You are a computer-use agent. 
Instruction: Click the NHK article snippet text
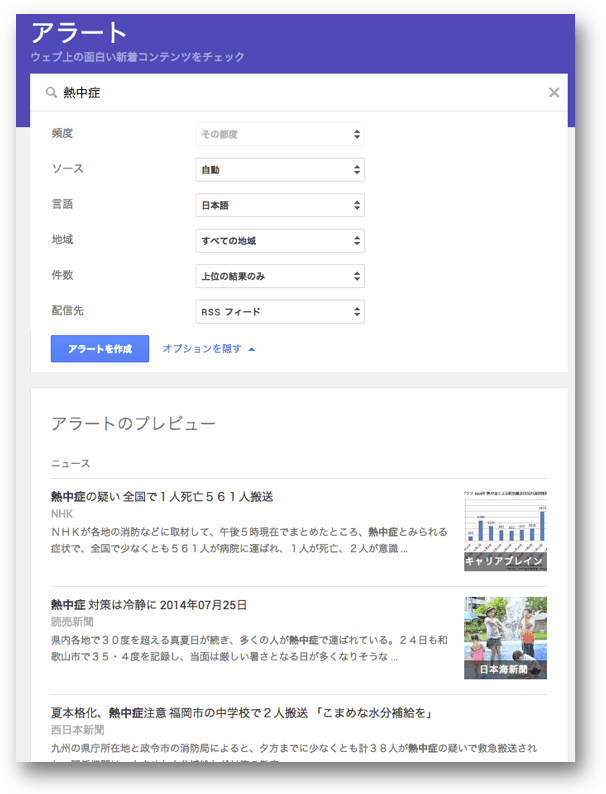point(249,540)
